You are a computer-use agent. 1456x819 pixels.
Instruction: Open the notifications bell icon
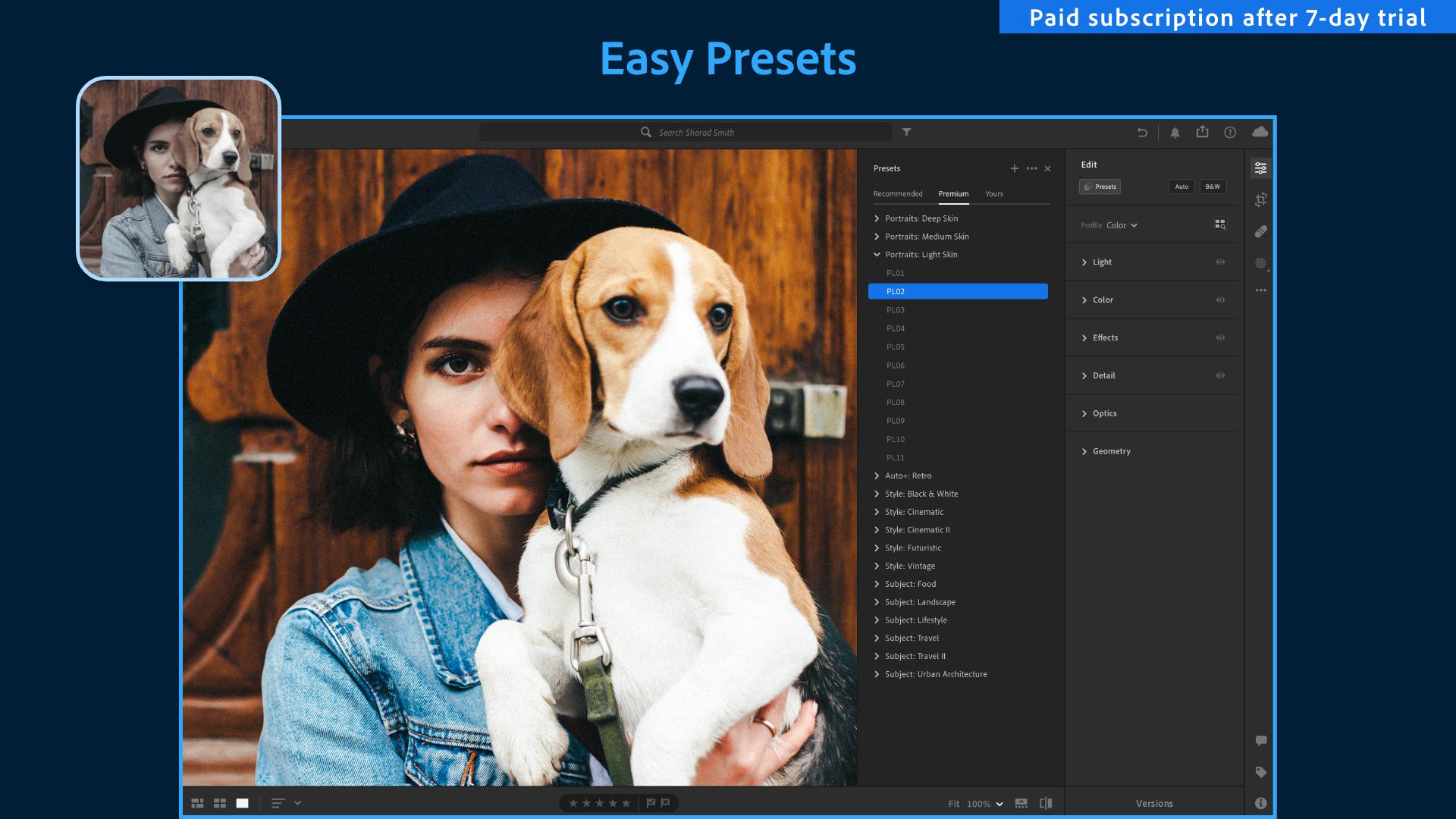1175,133
